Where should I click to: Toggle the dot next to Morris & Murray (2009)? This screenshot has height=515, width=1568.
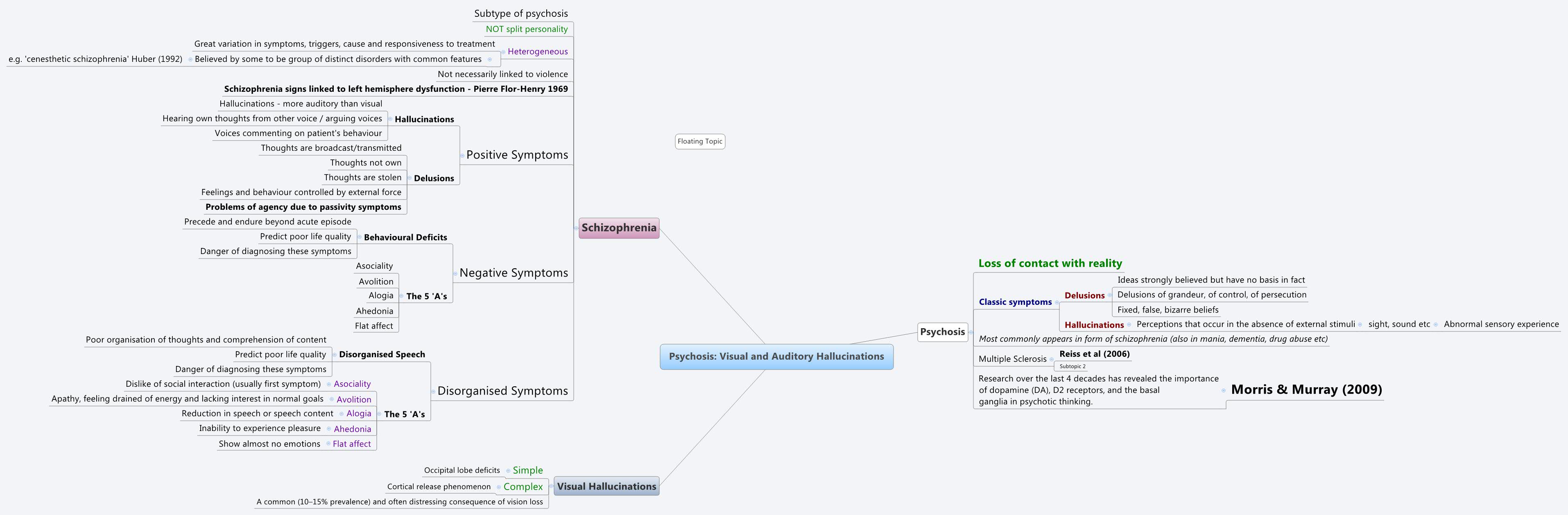point(1224,391)
